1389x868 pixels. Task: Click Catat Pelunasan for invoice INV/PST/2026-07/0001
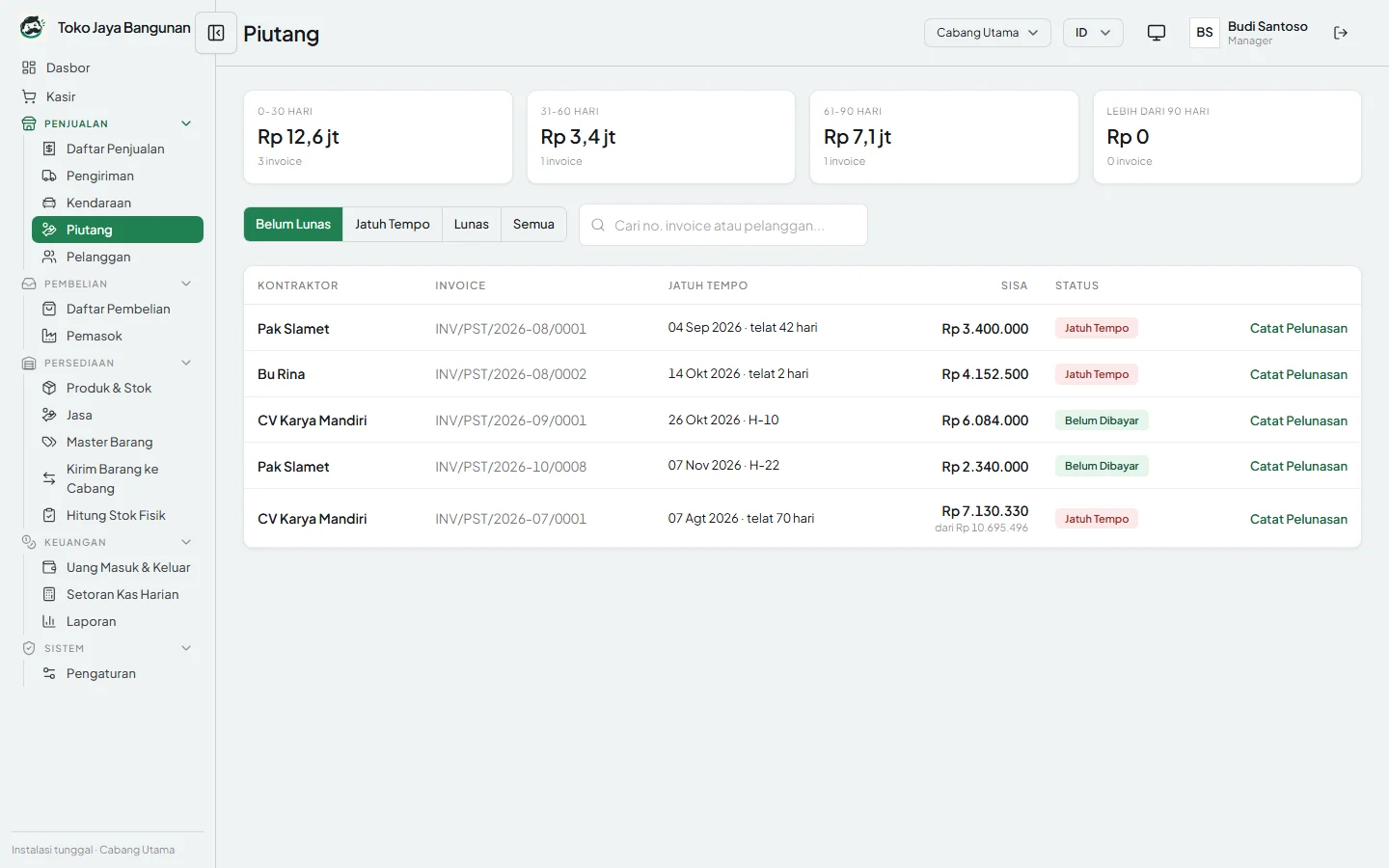tap(1298, 519)
